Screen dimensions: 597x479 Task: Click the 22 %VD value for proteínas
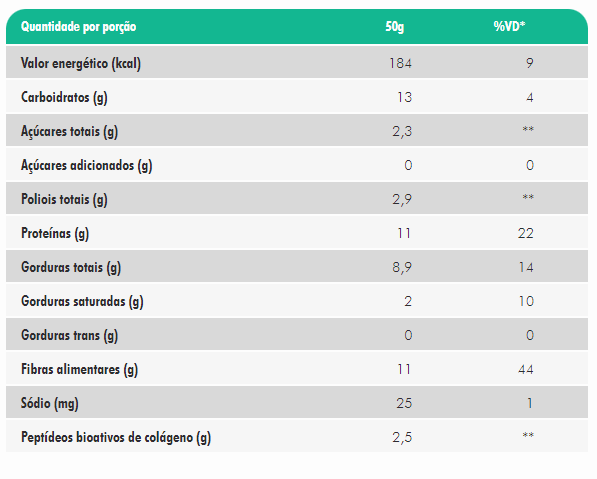pos(525,233)
